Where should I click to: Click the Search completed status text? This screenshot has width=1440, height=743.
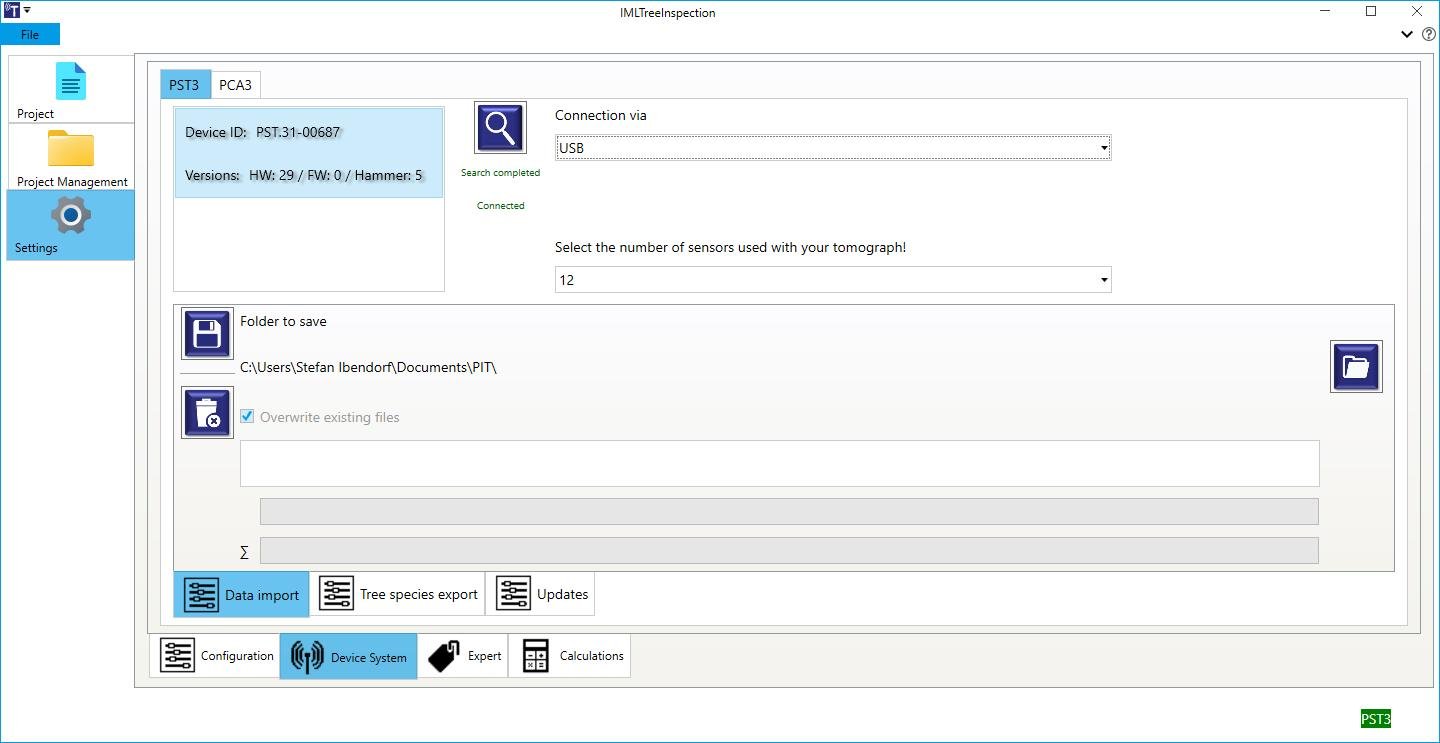point(500,173)
